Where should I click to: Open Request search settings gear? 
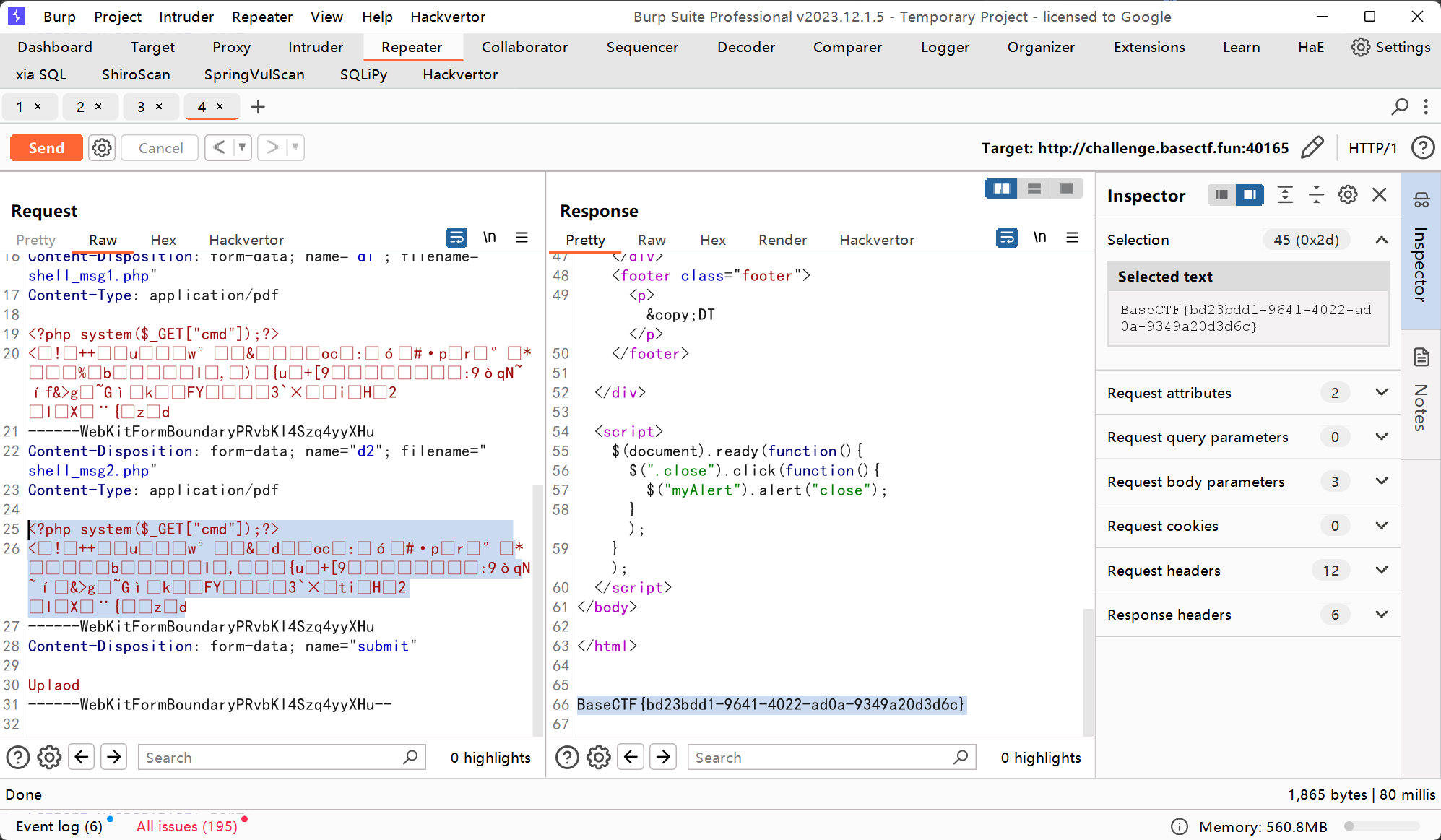coord(49,757)
